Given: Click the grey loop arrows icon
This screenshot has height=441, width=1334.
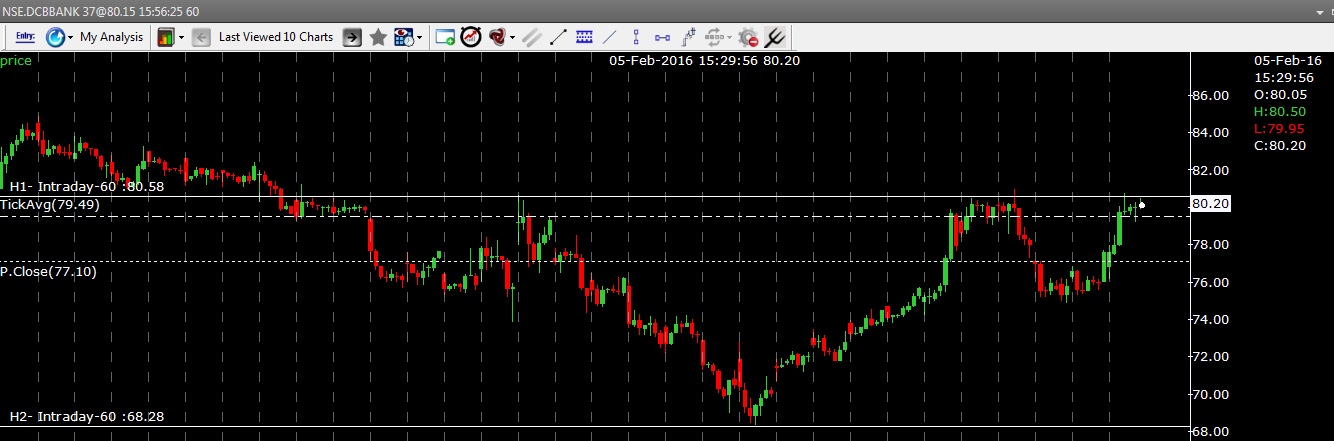Looking at the screenshot, I should 714,37.
